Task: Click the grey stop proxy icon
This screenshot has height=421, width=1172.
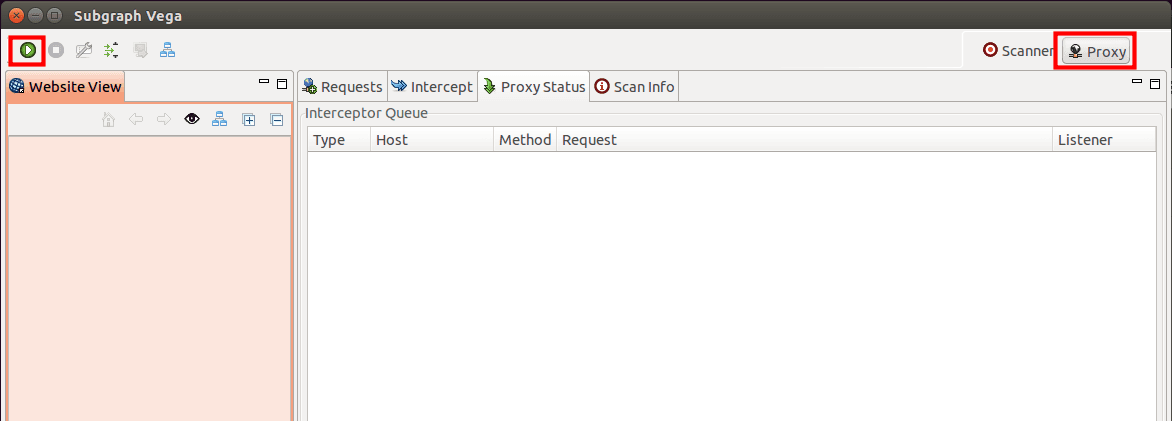Action: click(x=56, y=51)
